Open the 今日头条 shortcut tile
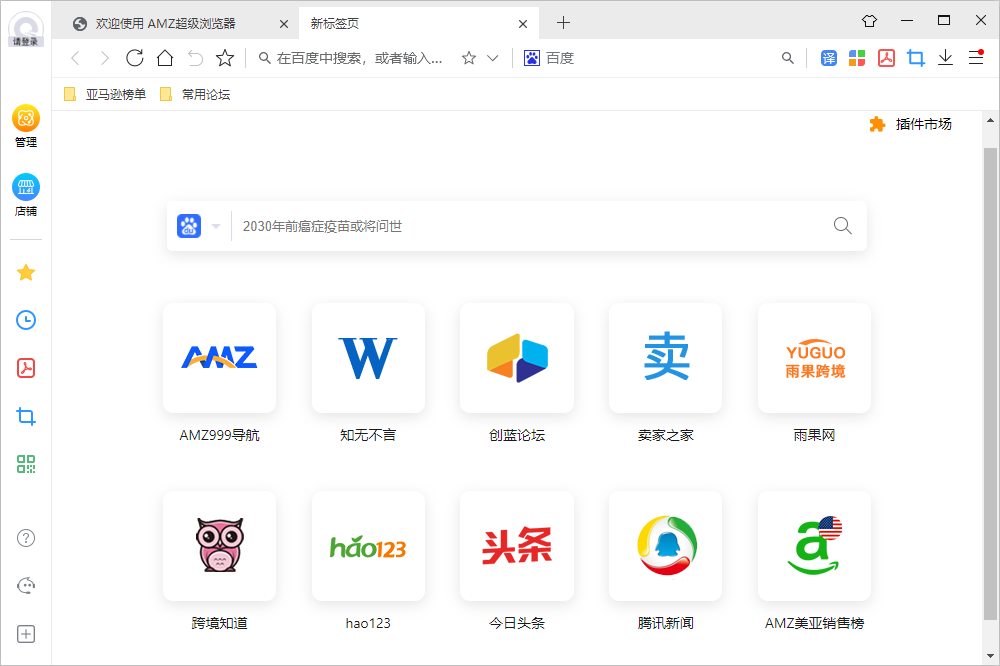Screen dimensions: 1000x666 pyautogui.click(x=517, y=546)
